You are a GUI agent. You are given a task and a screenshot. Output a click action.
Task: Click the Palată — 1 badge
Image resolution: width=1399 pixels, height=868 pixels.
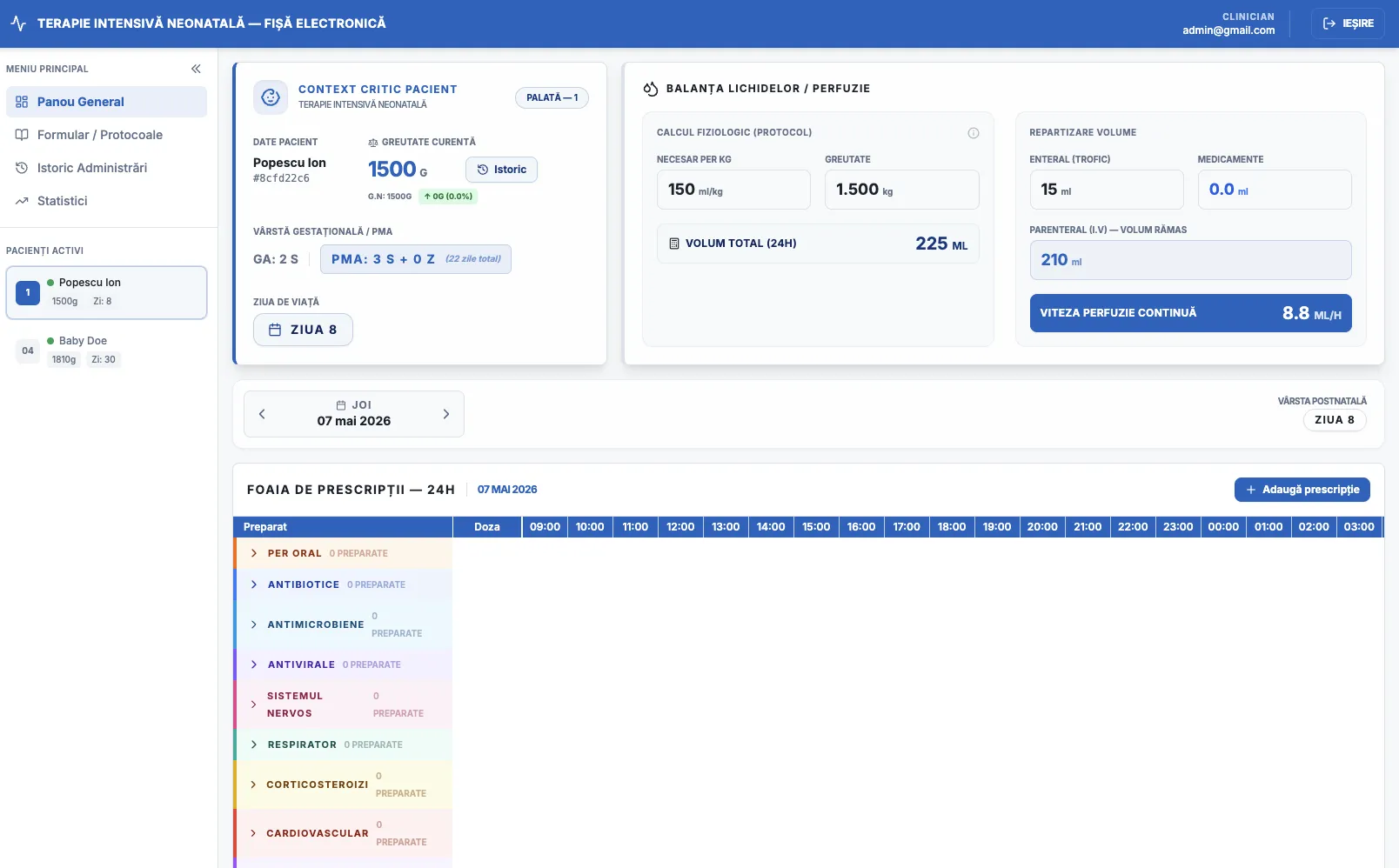552,98
